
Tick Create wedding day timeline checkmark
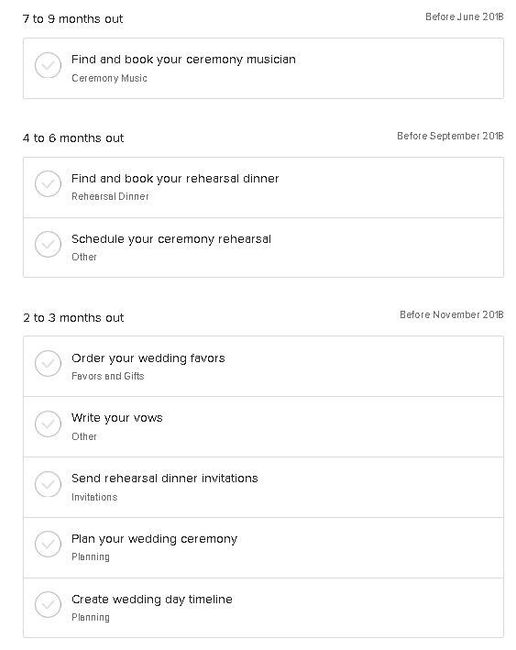48,604
